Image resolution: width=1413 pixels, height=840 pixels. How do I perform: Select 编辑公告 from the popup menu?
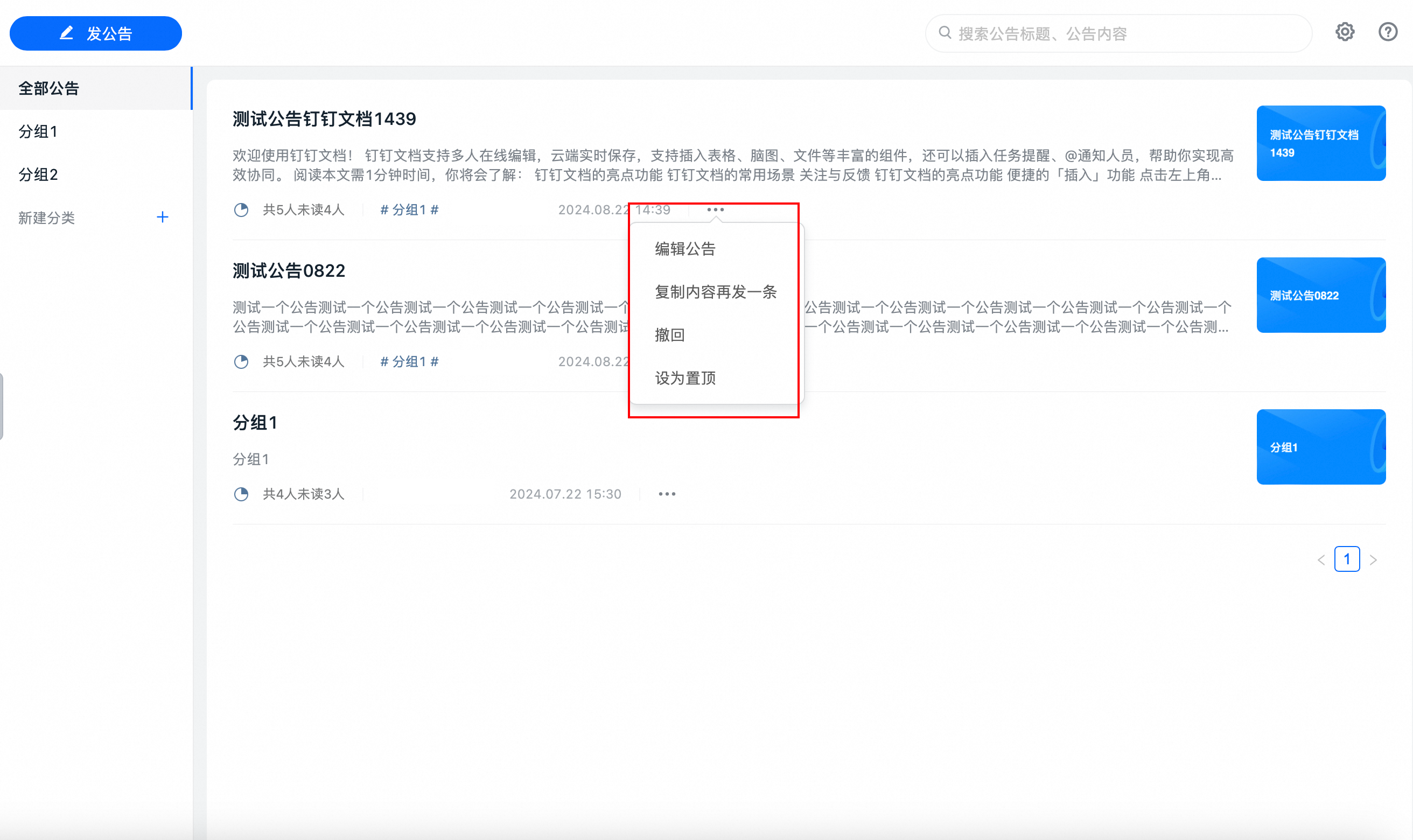click(x=685, y=249)
